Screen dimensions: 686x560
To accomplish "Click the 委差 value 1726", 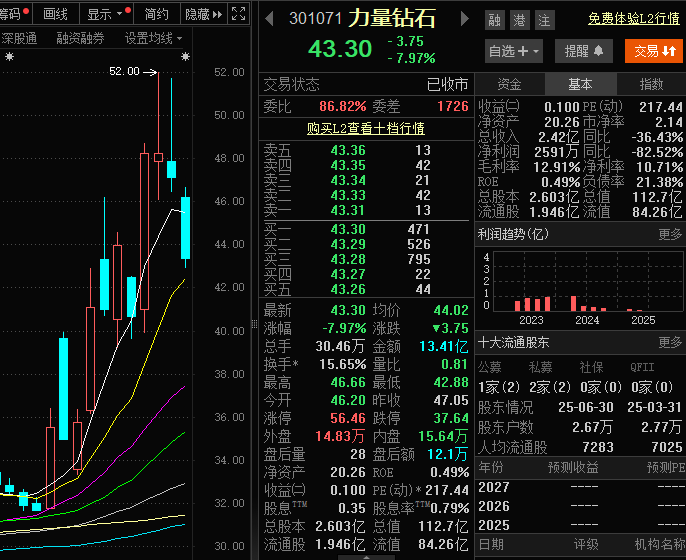I will (453, 106).
